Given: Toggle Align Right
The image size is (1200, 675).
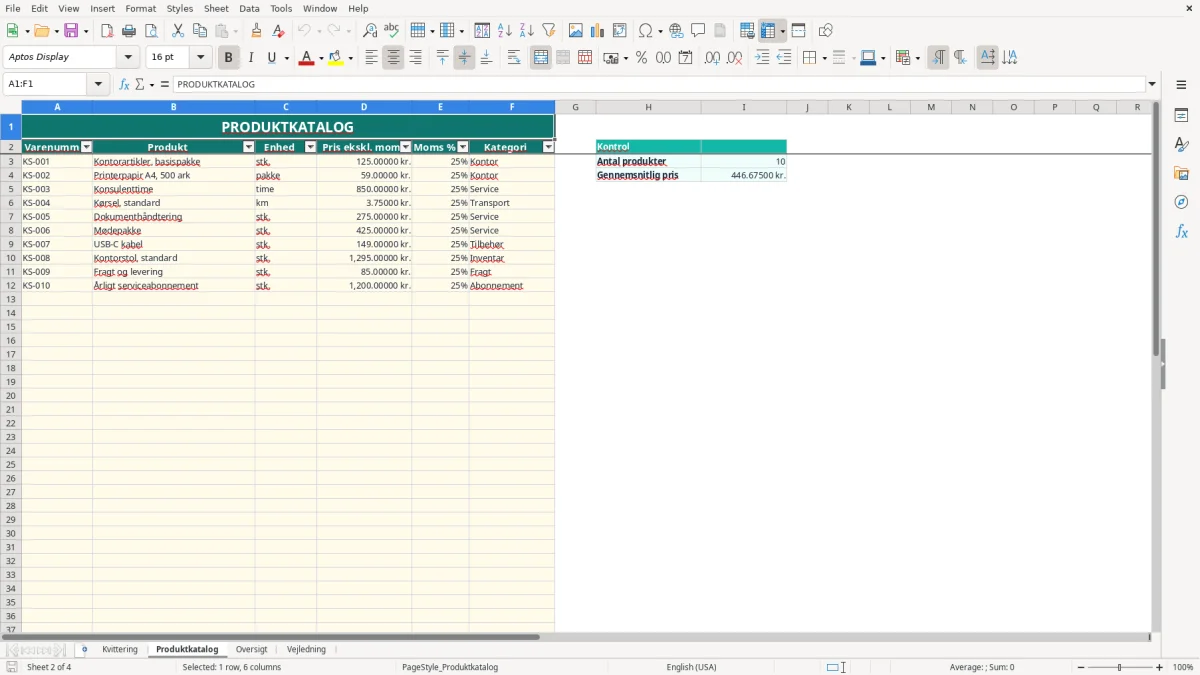Looking at the screenshot, I should click(x=415, y=58).
